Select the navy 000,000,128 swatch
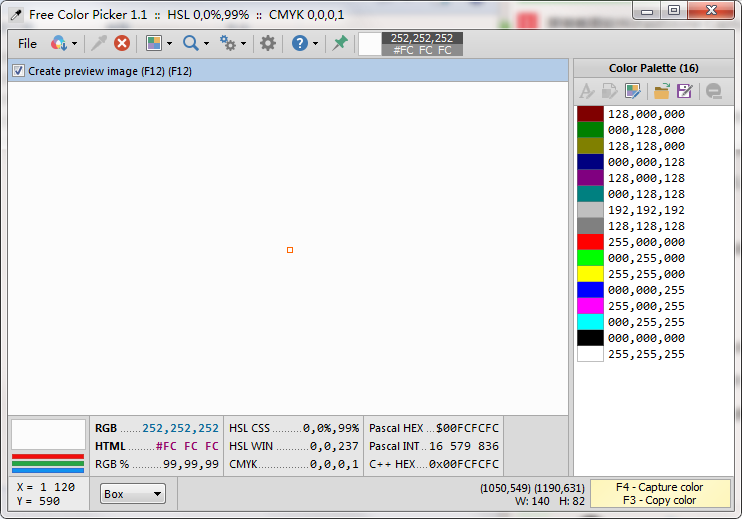 590,162
